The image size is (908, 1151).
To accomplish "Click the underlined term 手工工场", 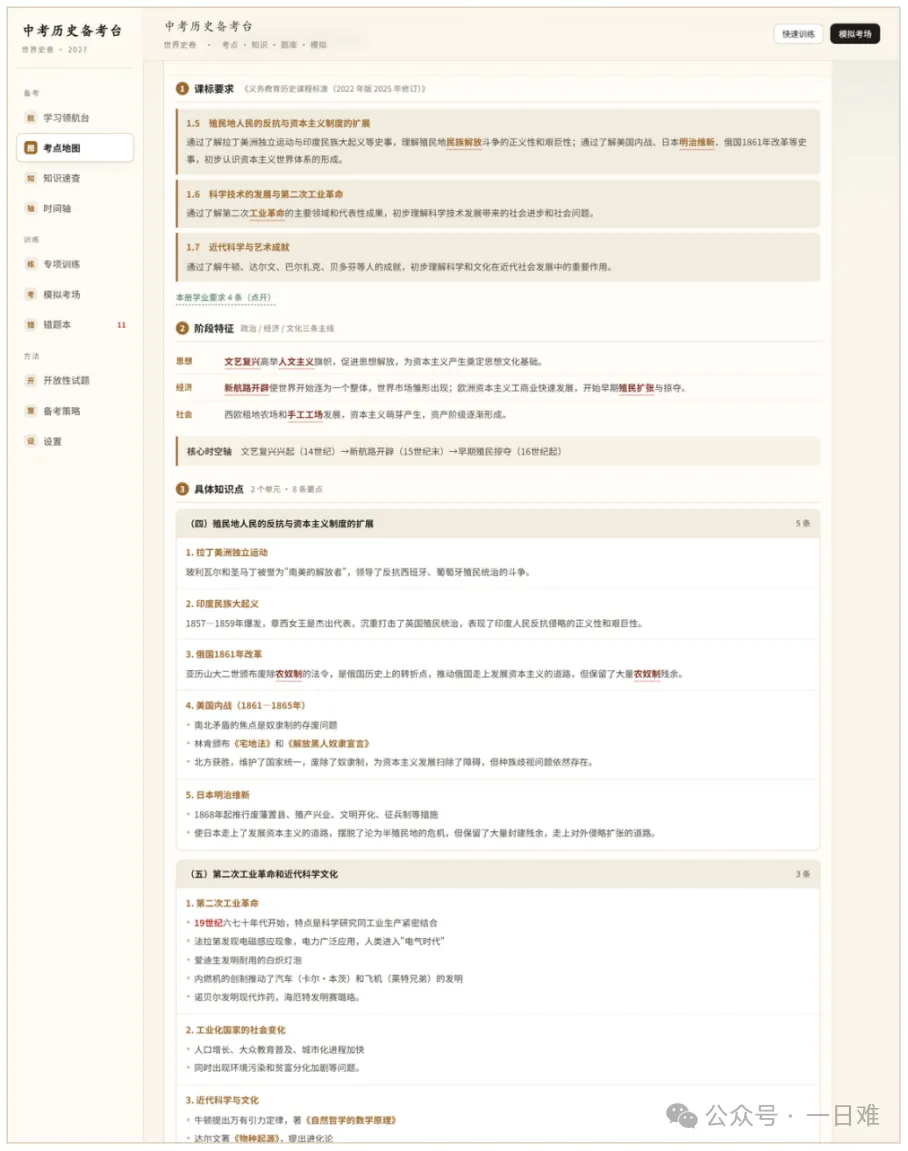I will click(x=305, y=415).
